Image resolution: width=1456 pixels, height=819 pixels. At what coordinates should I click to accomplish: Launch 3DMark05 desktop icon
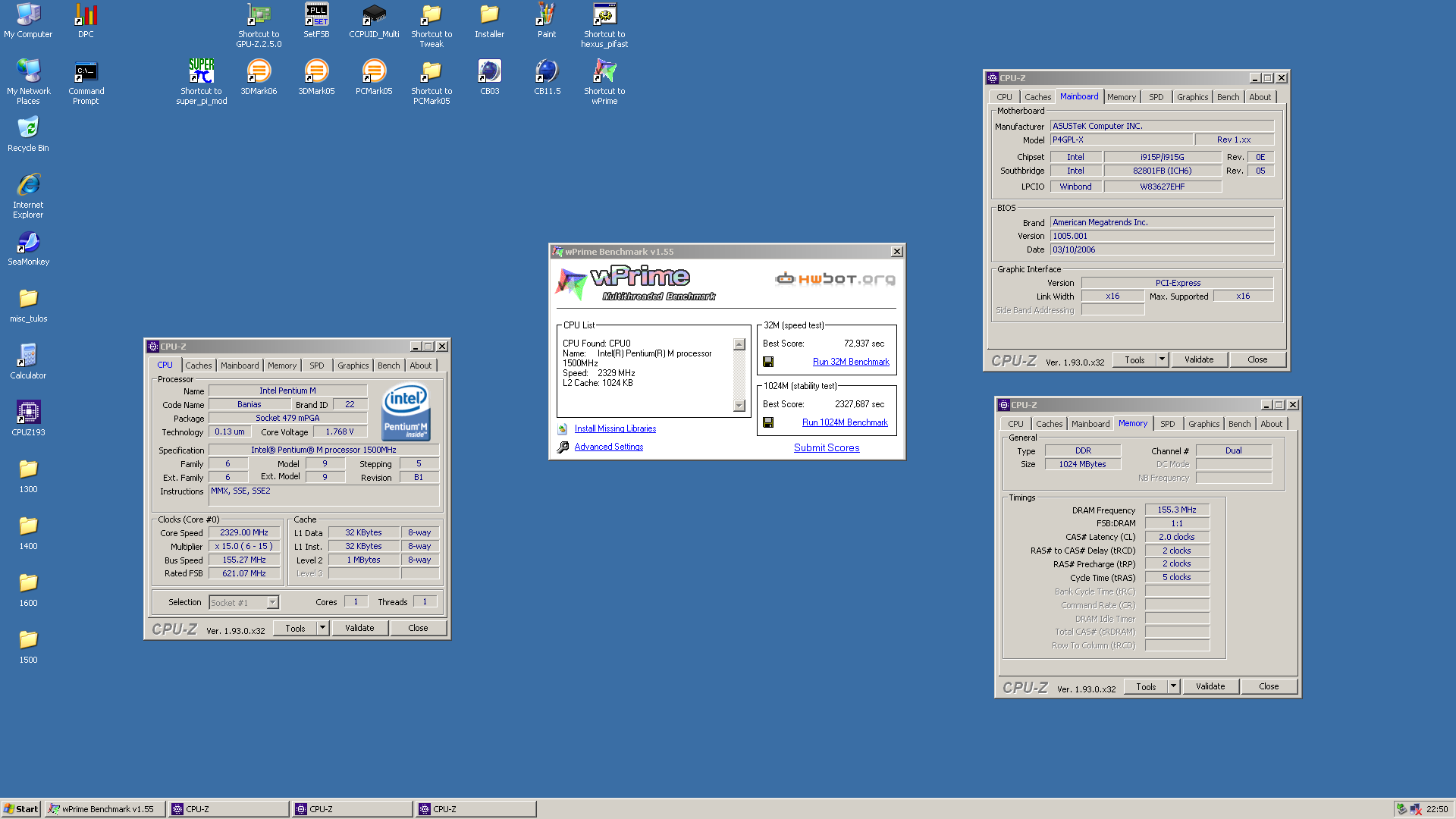[316, 77]
